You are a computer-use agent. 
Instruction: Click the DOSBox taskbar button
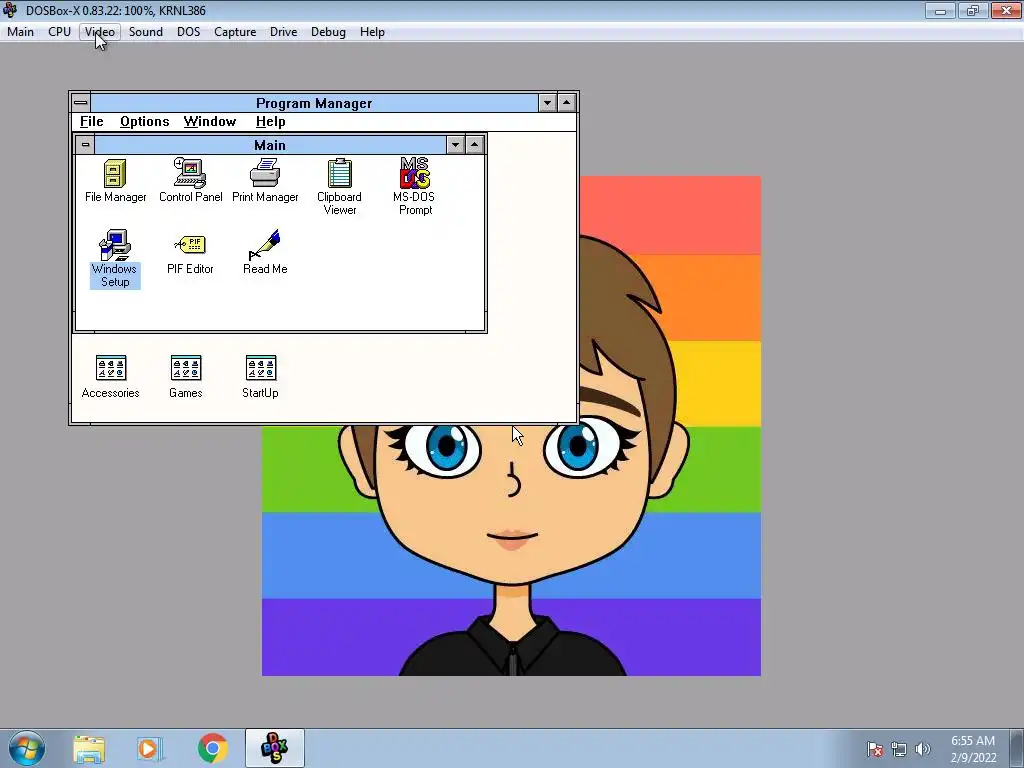click(x=274, y=748)
